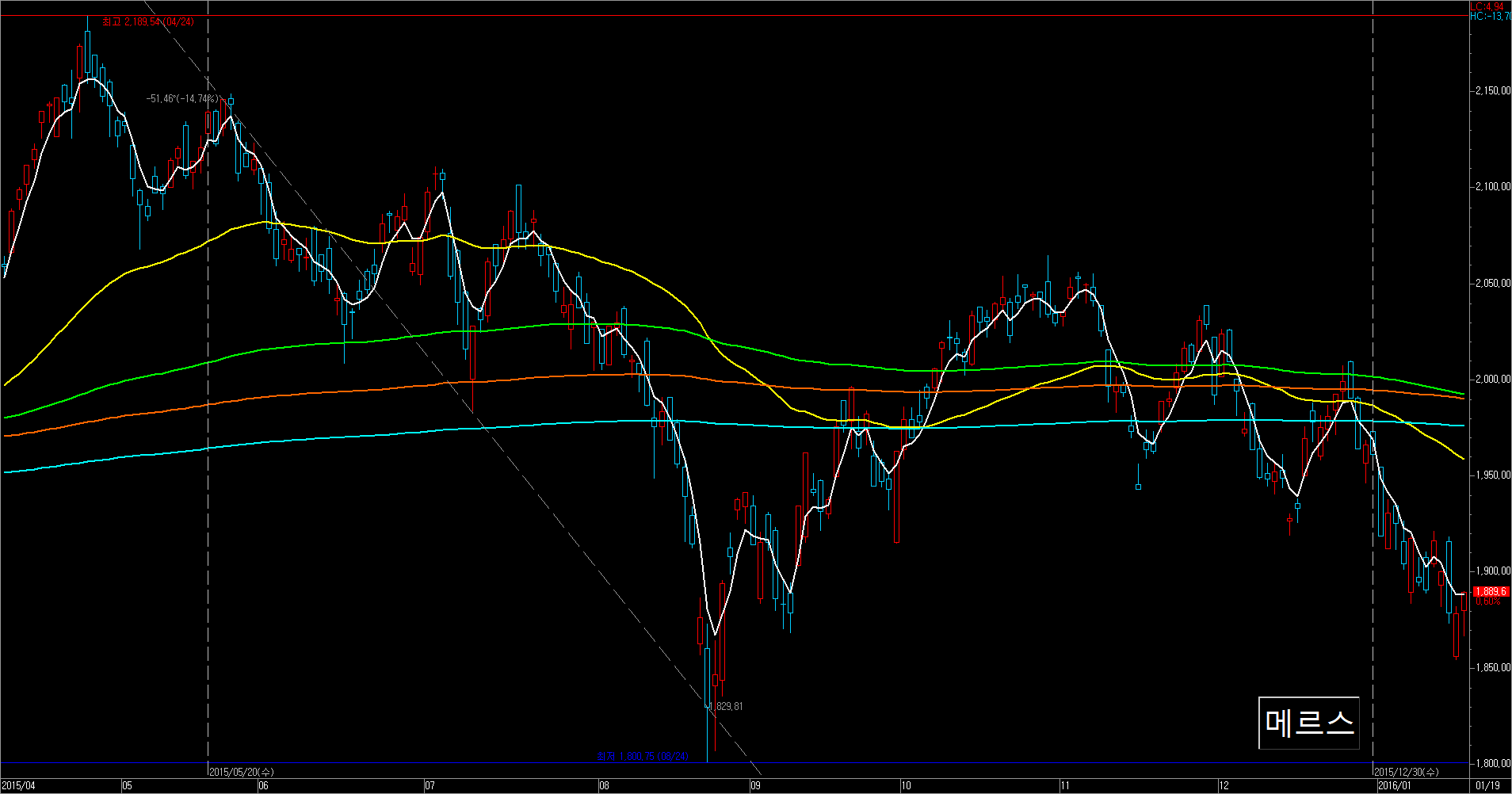Click the '2,100.00' price axis label
The image size is (1512, 794).
click(x=1492, y=187)
